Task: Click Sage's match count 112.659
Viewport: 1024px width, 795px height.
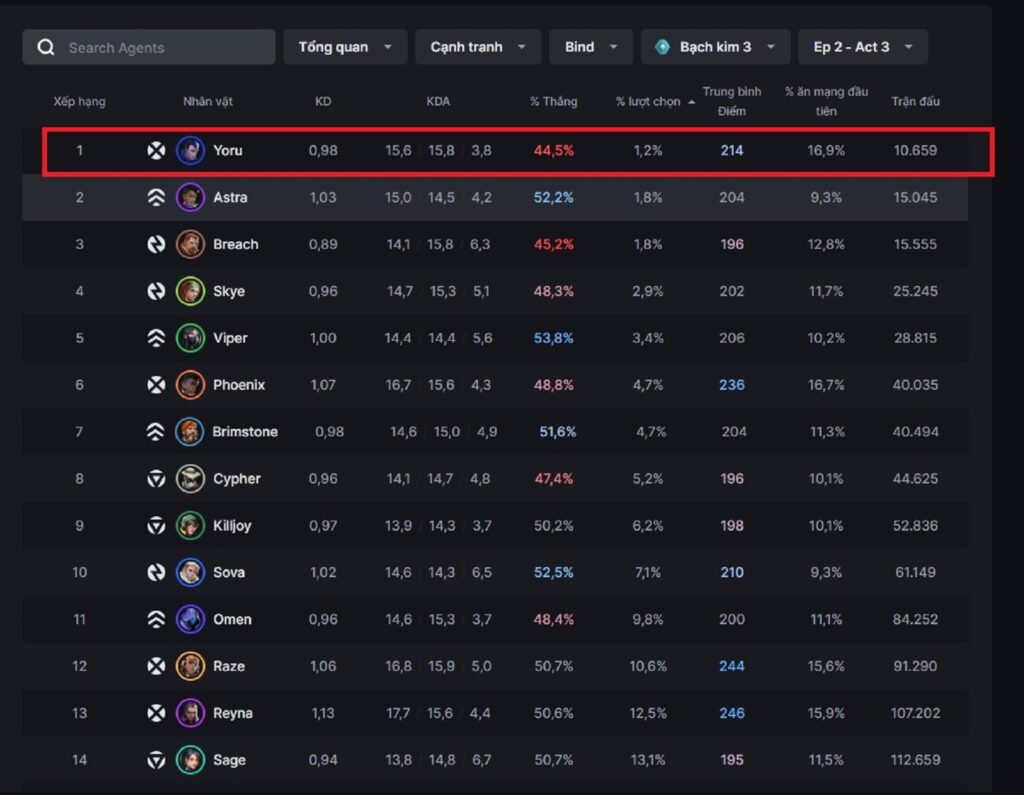Action: [x=916, y=760]
